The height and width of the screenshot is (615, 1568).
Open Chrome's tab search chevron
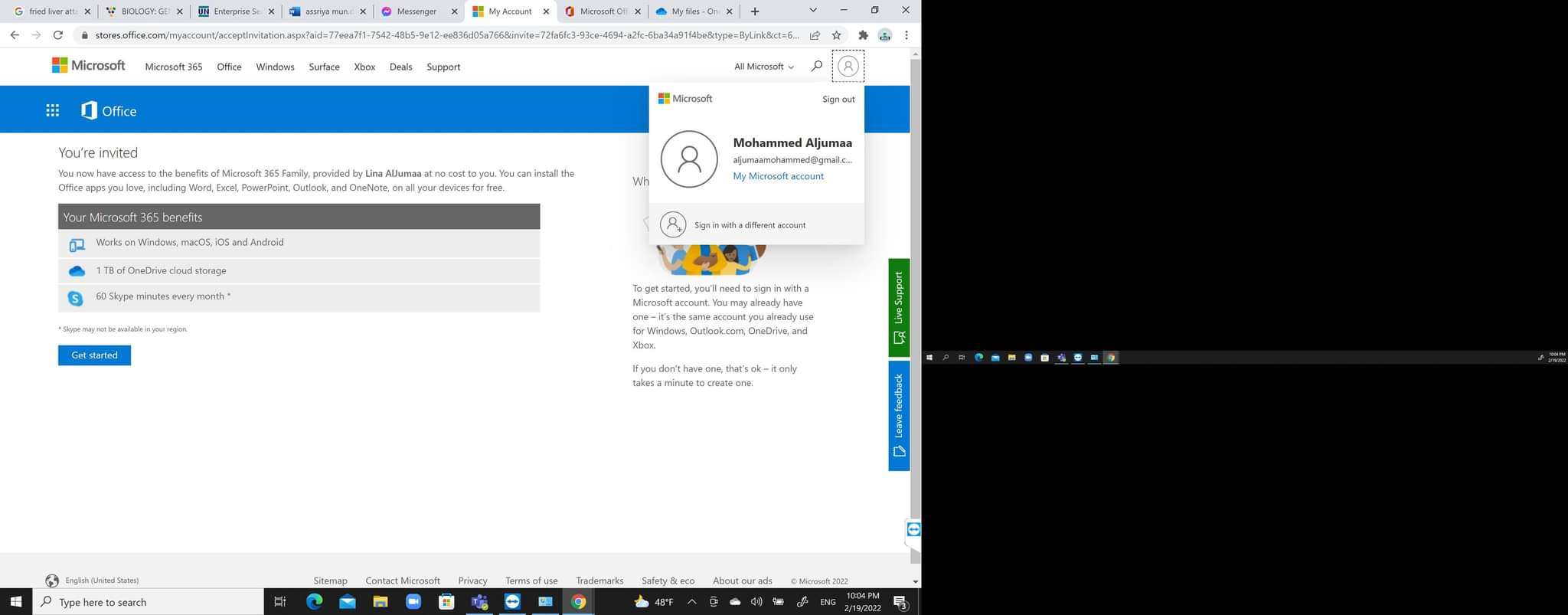[x=813, y=11]
